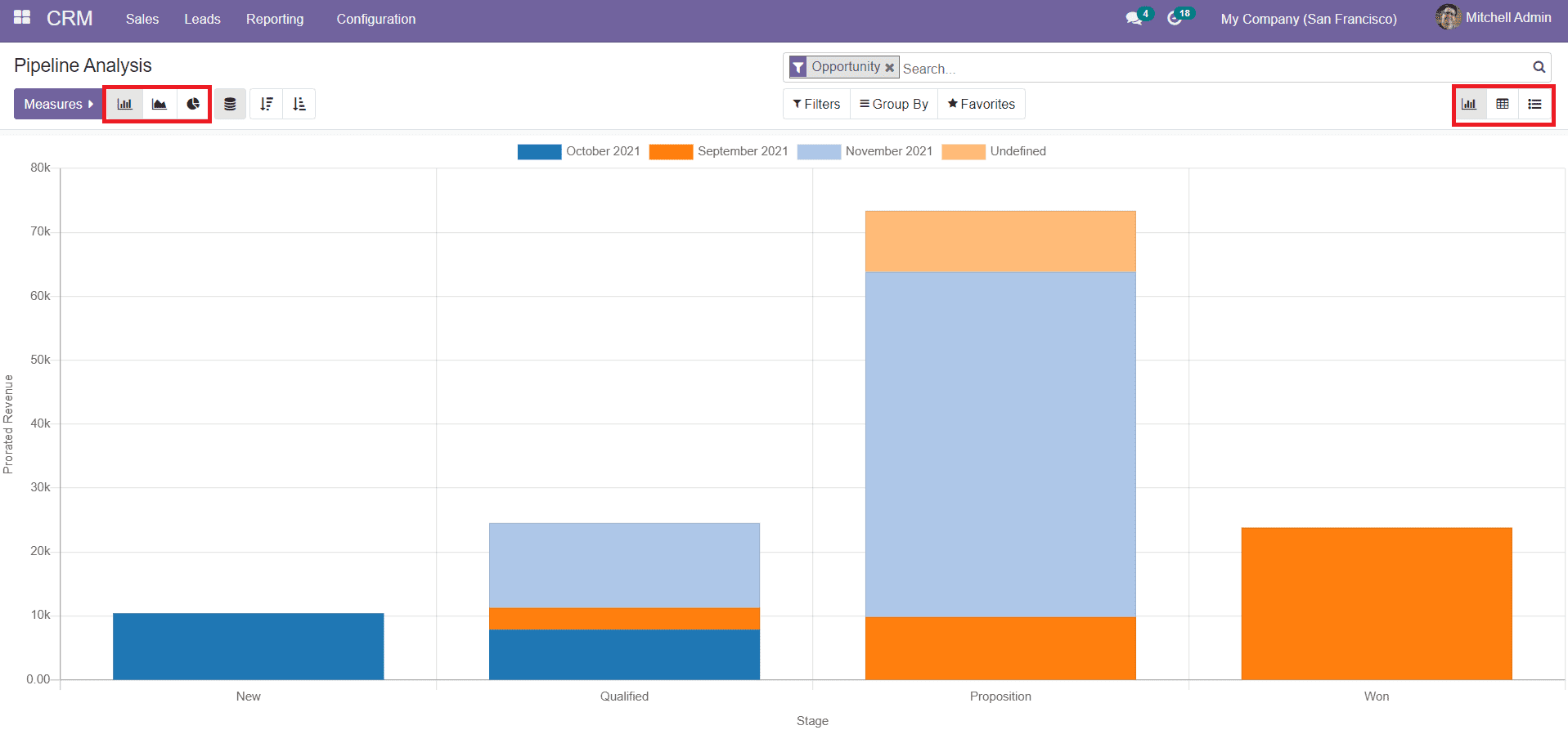The width and height of the screenshot is (1568, 730).
Task: Click the Opportunity filter funnel icon
Action: [798, 67]
